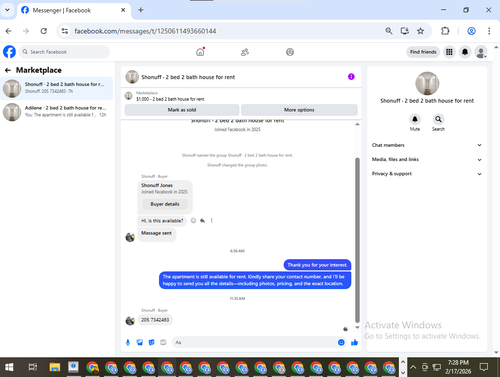
Task: Jump to latest message down arrow
Action: tap(357, 327)
